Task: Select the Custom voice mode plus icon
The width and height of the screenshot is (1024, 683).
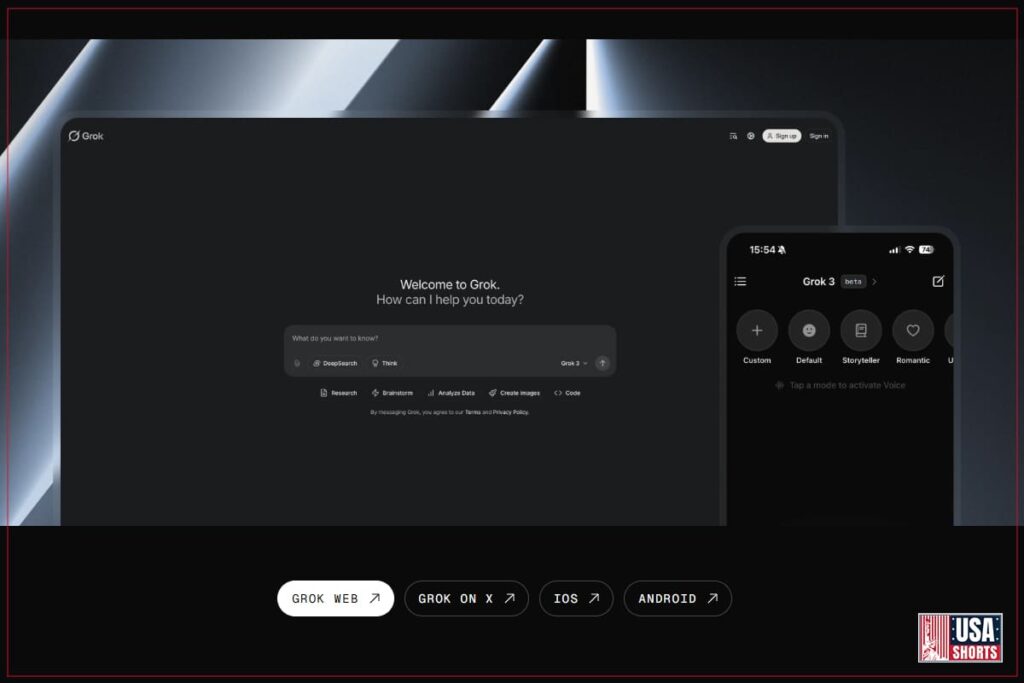Action: [757, 330]
